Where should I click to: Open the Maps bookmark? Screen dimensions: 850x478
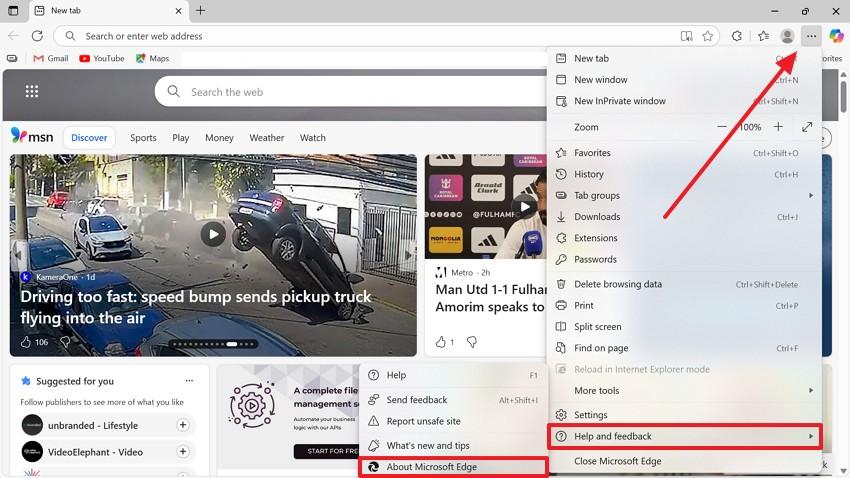(x=152, y=59)
